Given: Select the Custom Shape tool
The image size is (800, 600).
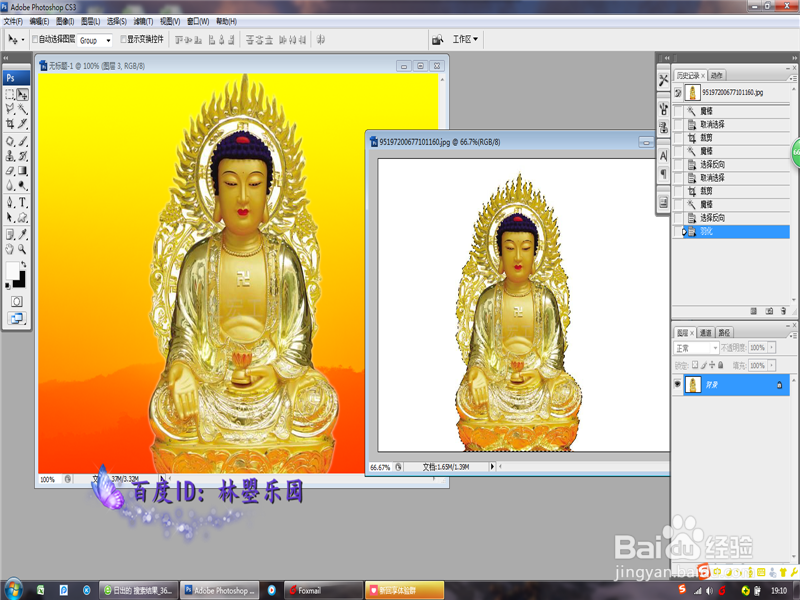Looking at the screenshot, I should [22, 217].
